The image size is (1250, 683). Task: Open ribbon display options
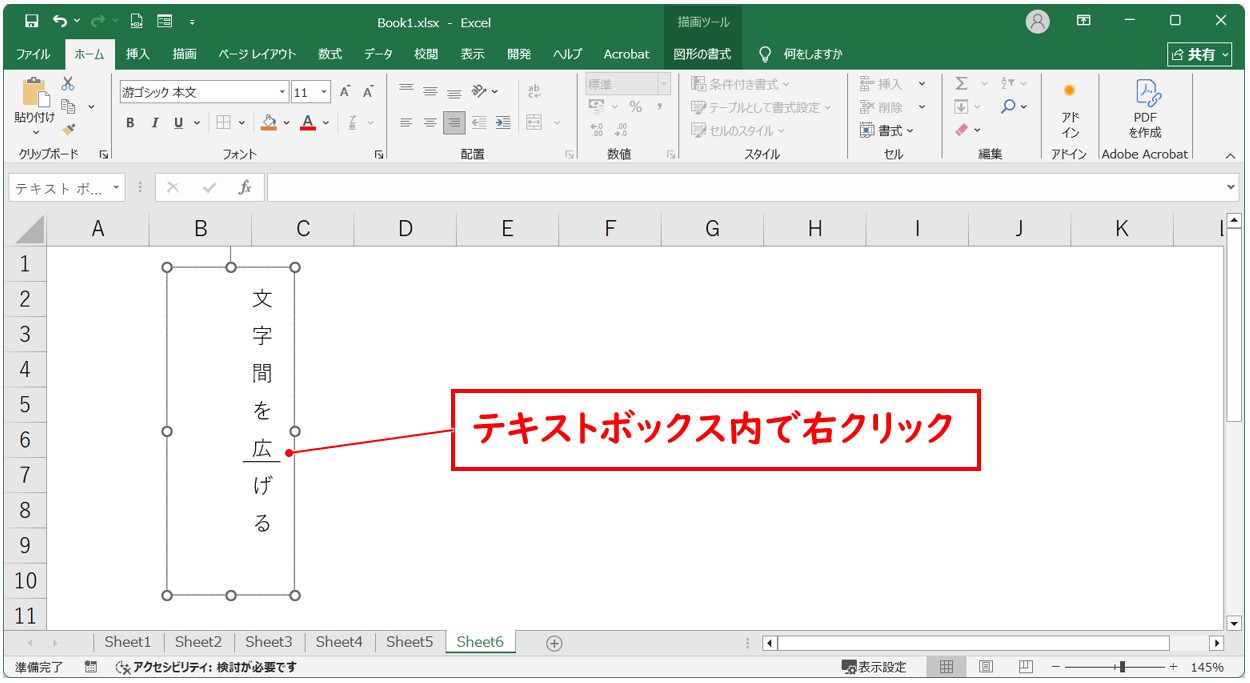click(x=1084, y=21)
